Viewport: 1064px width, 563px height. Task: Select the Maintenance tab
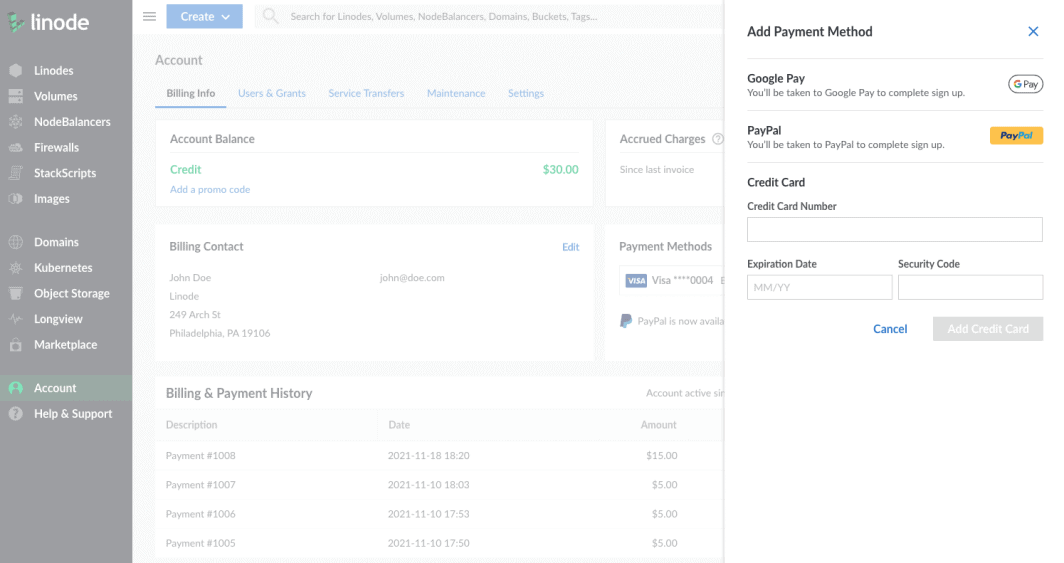tap(456, 93)
